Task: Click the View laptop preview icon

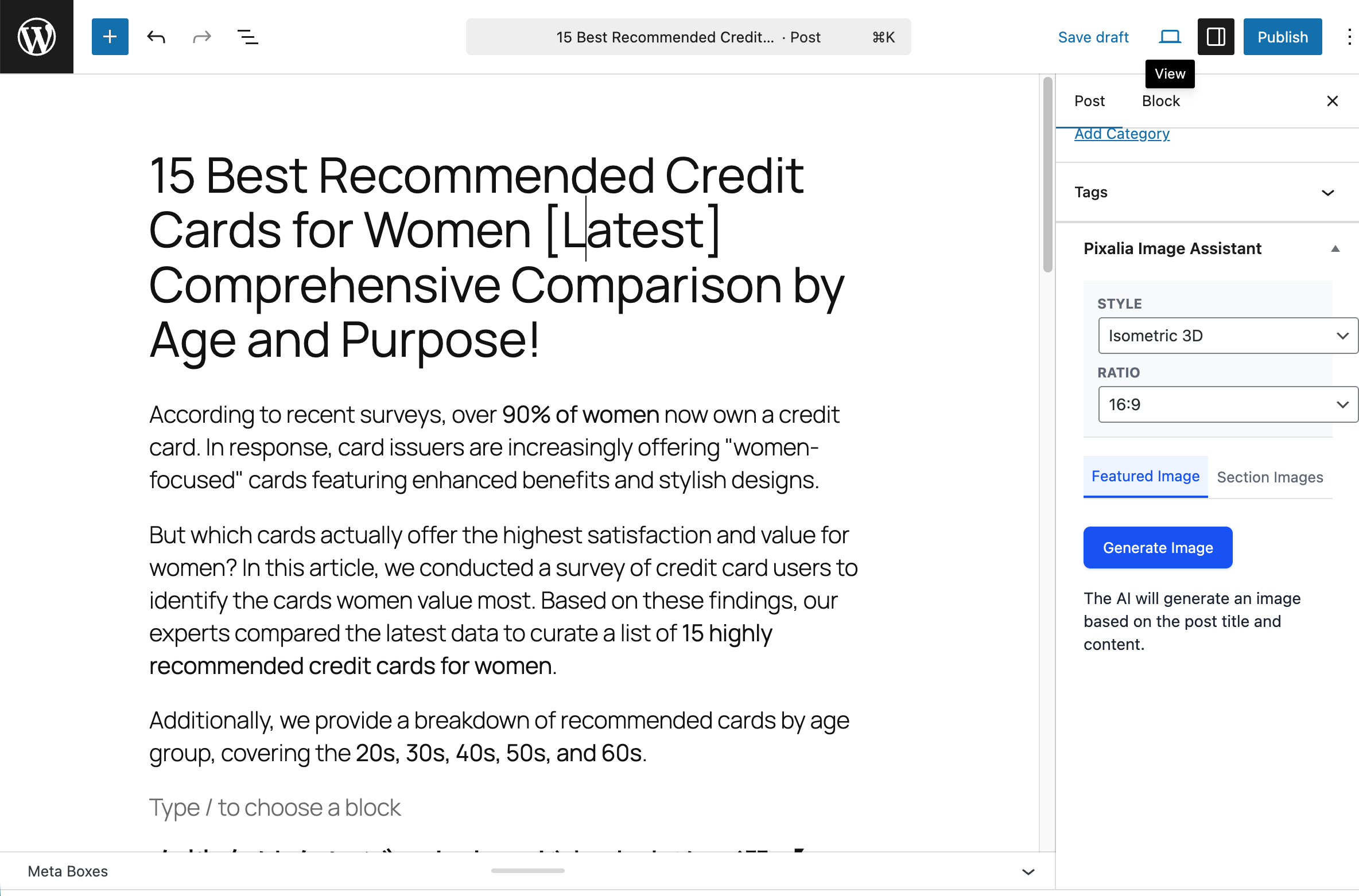Action: pyautogui.click(x=1170, y=37)
